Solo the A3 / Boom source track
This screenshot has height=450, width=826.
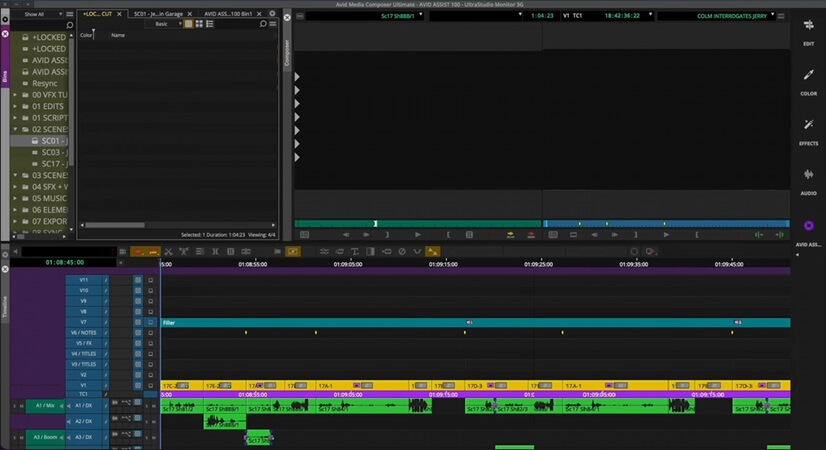click(x=15, y=437)
